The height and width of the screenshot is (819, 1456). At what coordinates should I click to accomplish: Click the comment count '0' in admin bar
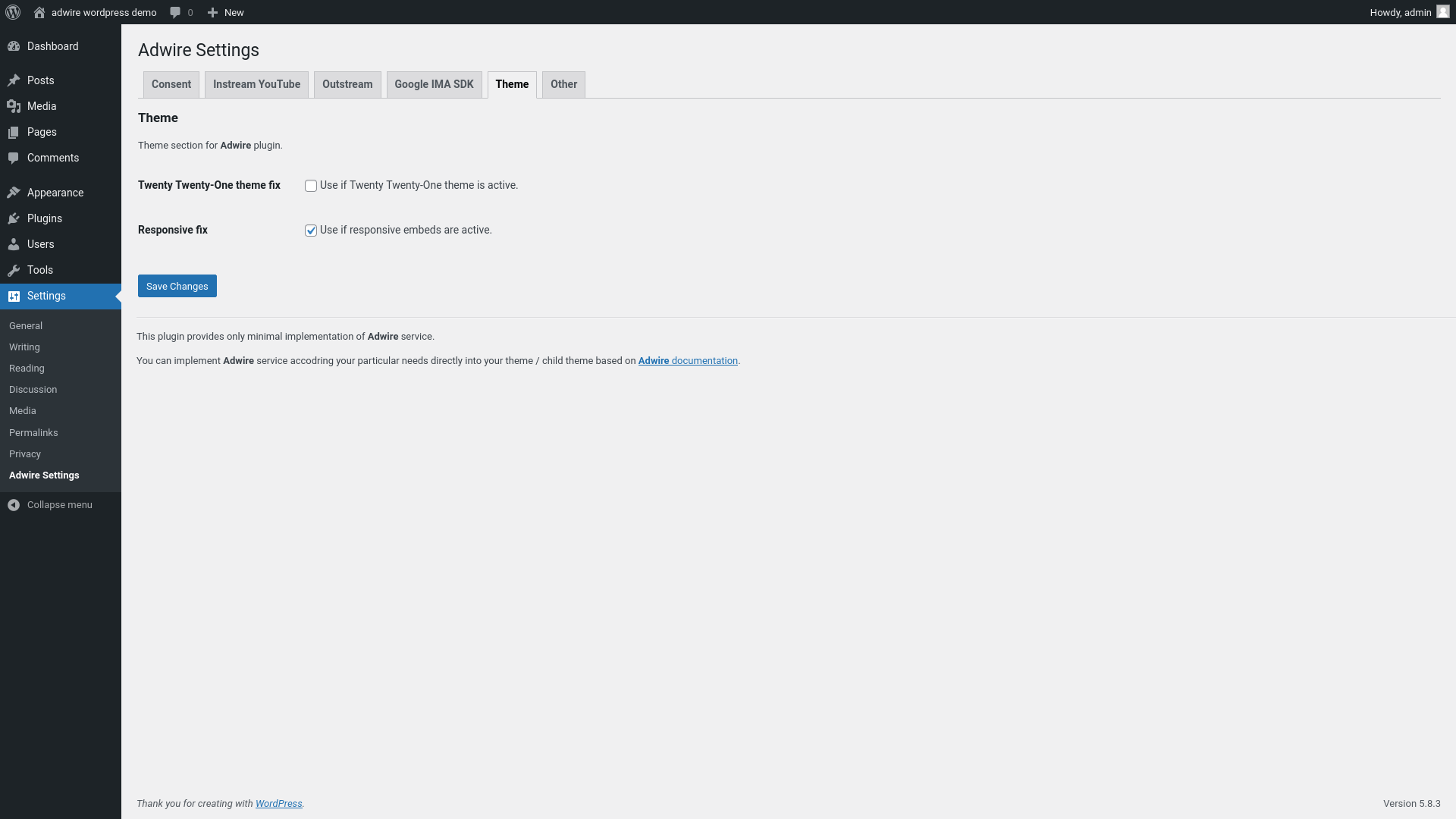[x=190, y=13]
